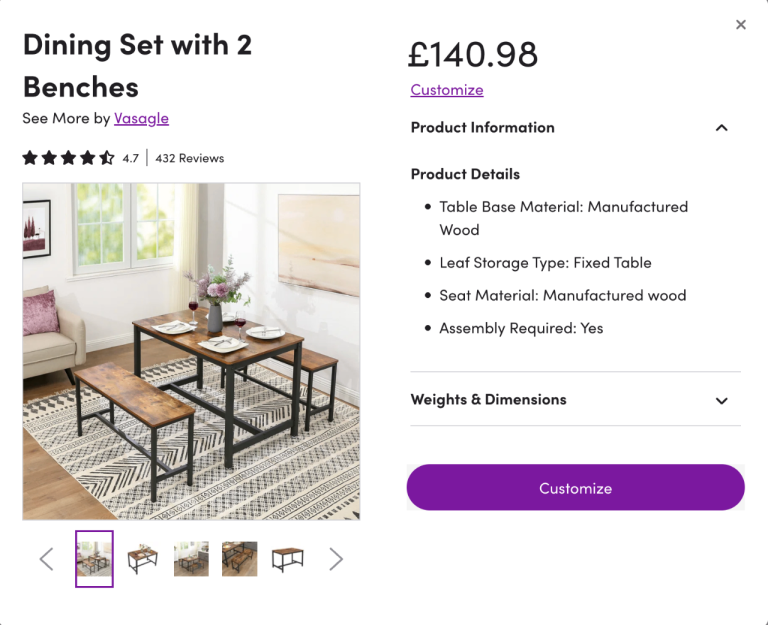
Task: Select the fifth thumbnail of table only
Action: [x=287, y=559]
